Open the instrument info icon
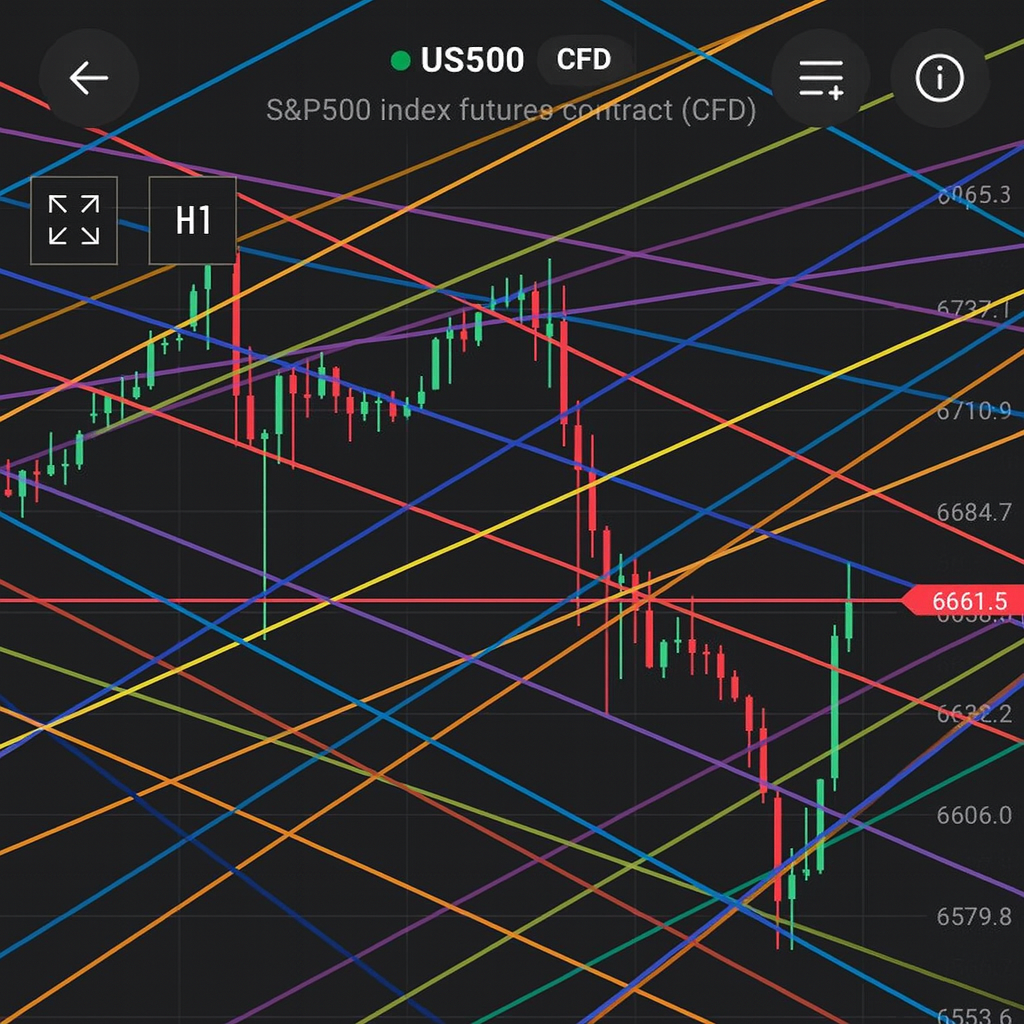Screen dimensions: 1024x1024 939,78
